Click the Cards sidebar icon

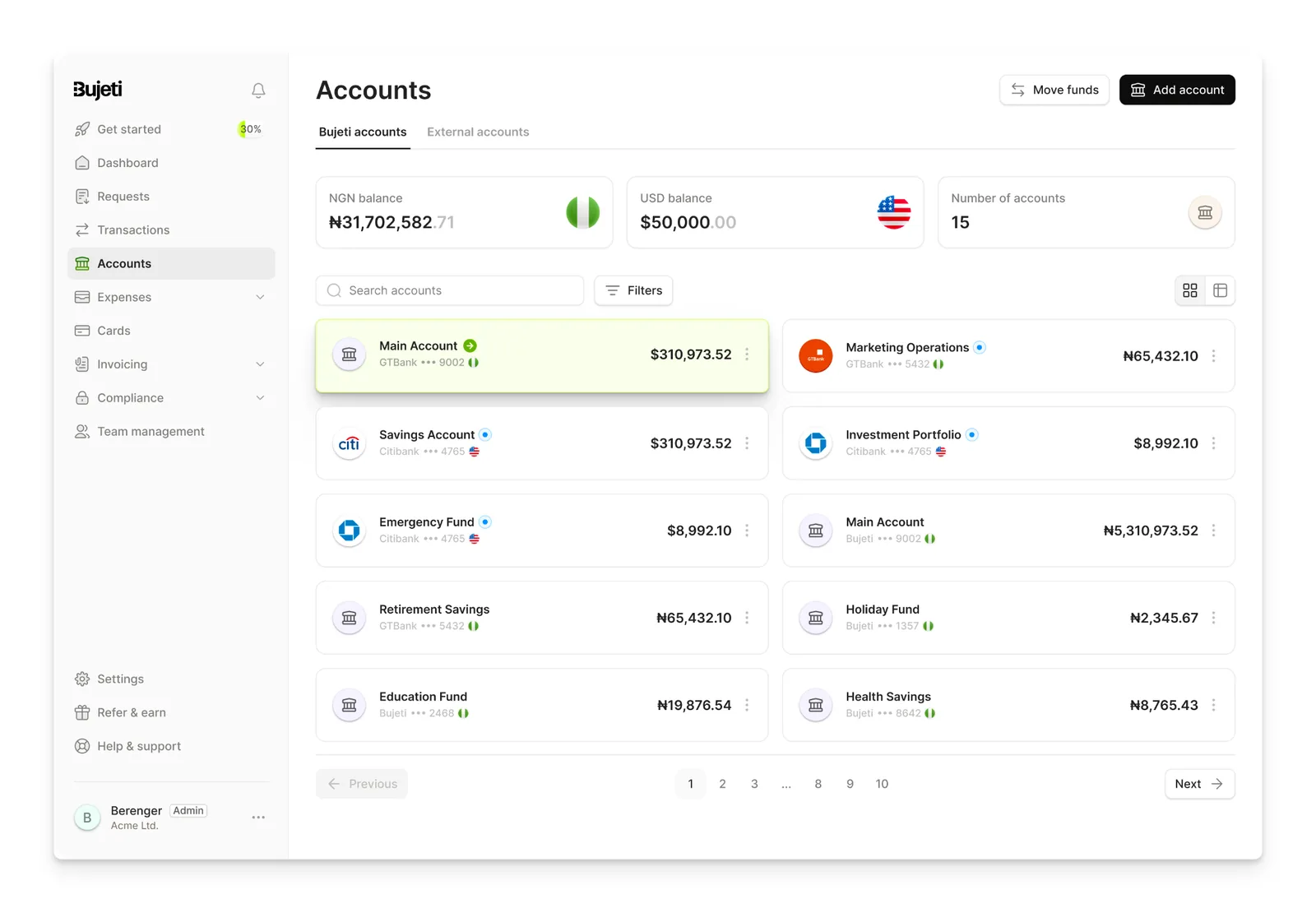tap(82, 331)
